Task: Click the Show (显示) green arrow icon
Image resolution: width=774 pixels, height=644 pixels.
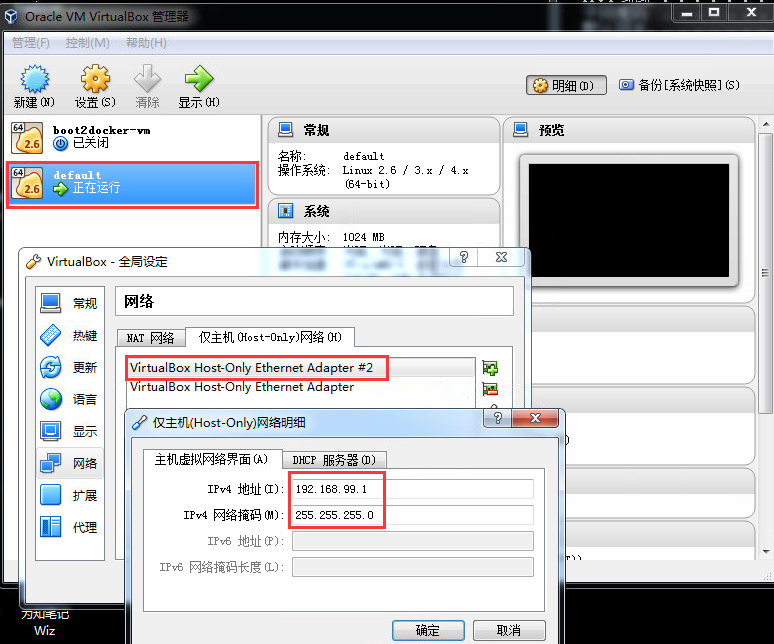Action: (x=198, y=78)
